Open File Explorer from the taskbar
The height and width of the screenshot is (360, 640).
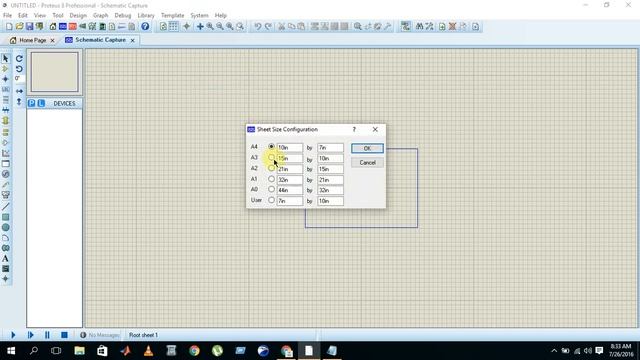point(79,351)
